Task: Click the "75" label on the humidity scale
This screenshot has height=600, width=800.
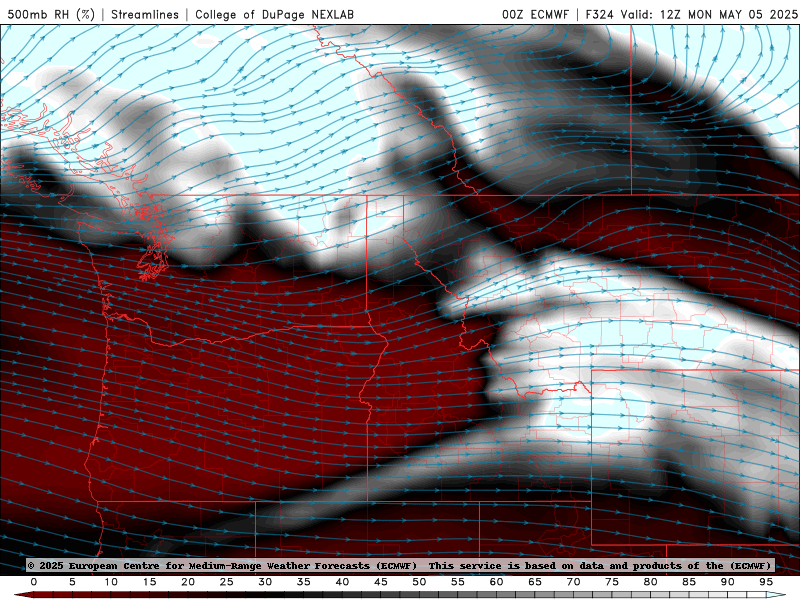Action: pos(612,582)
